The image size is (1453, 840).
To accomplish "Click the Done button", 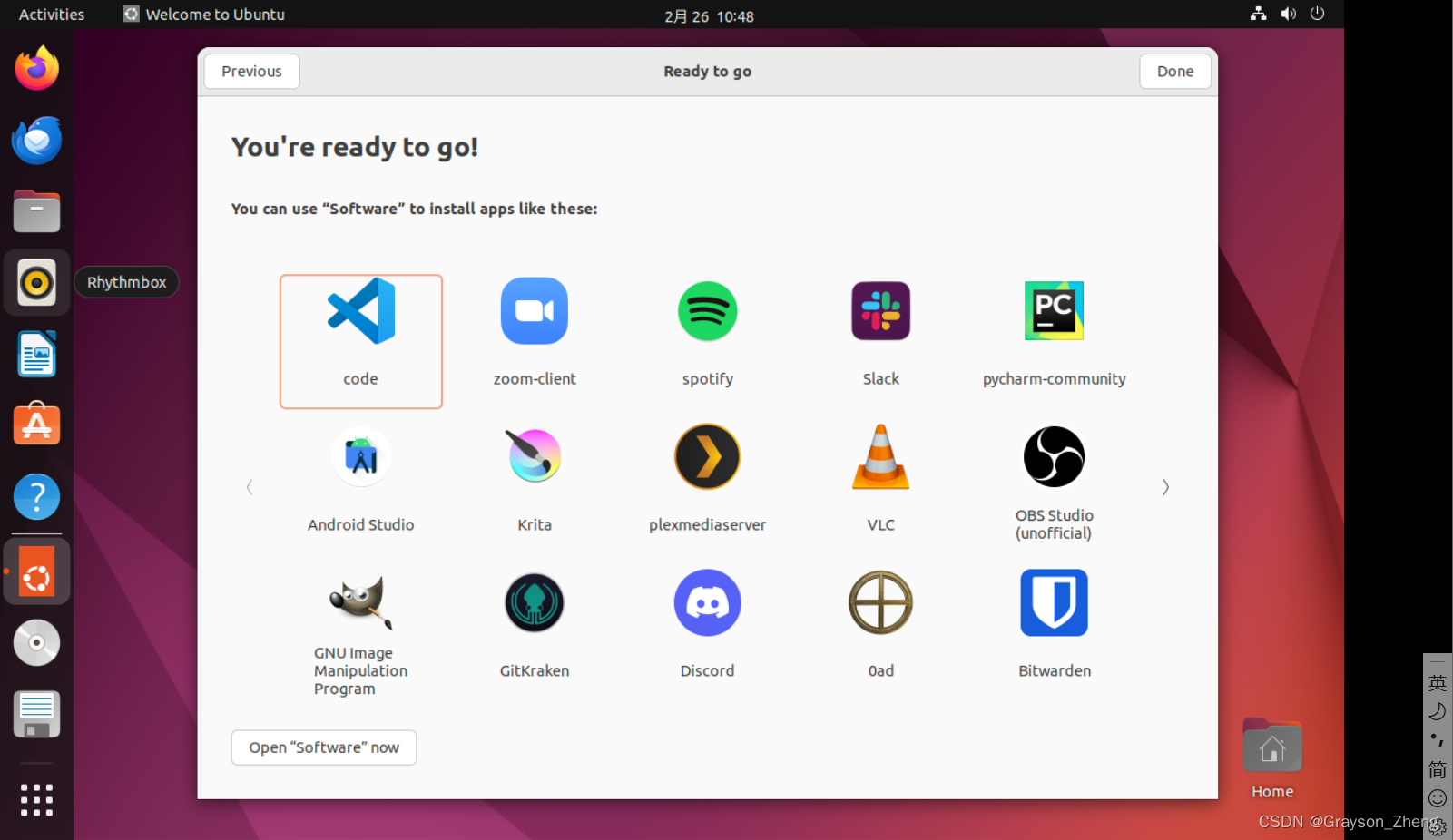I will (x=1175, y=72).
